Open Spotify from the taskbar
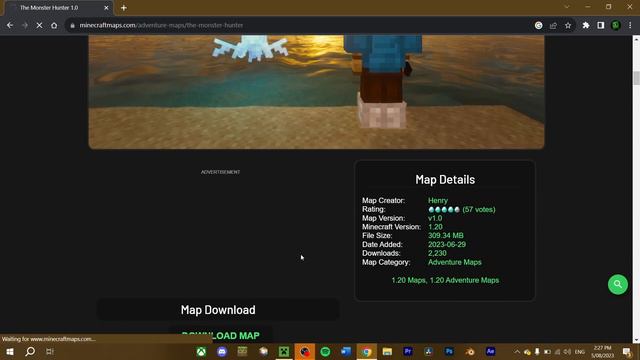The height and width of the screenshot is (360, 640). 325,351
